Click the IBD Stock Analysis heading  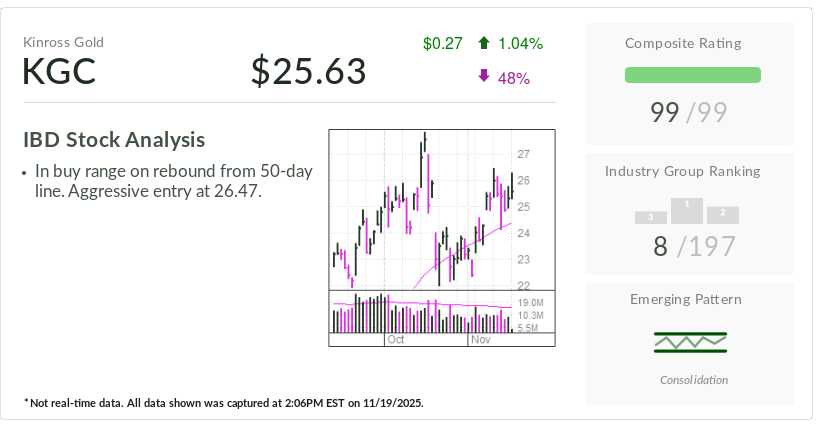(x=114, y=140)
